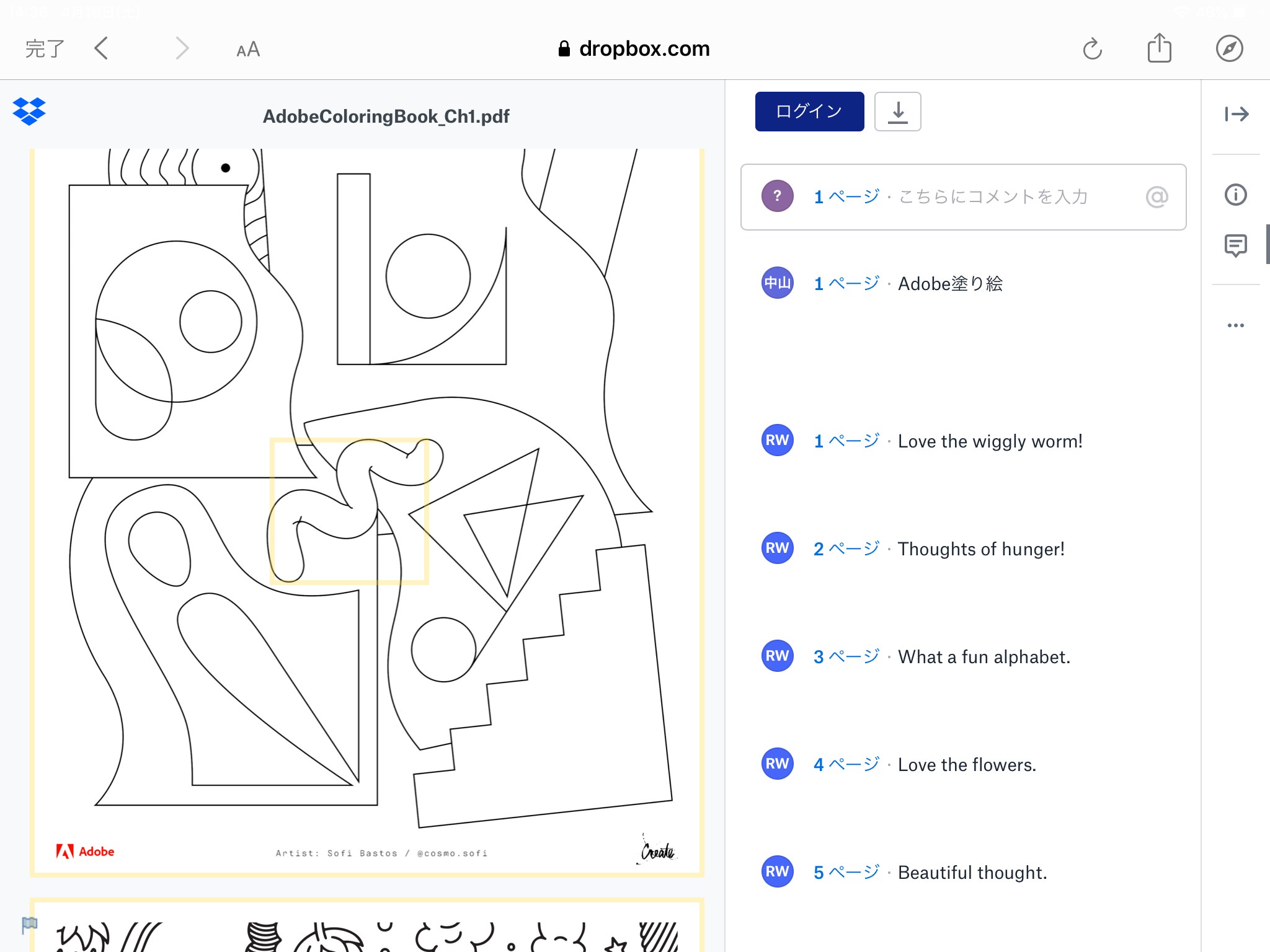Open the Adobe塗り絵 comment

[950, 284]
